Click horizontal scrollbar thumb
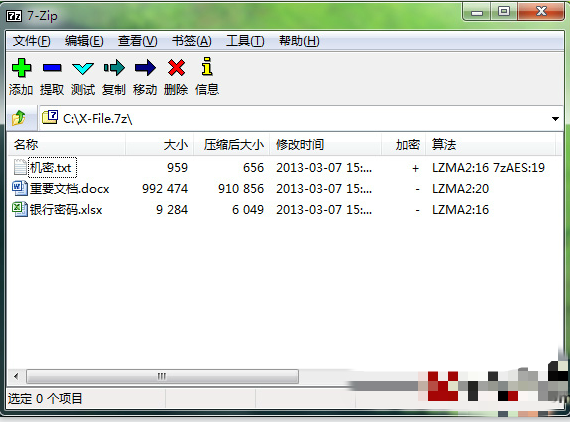Viewport: 570px width, 422px height. (x=162, y=376)
